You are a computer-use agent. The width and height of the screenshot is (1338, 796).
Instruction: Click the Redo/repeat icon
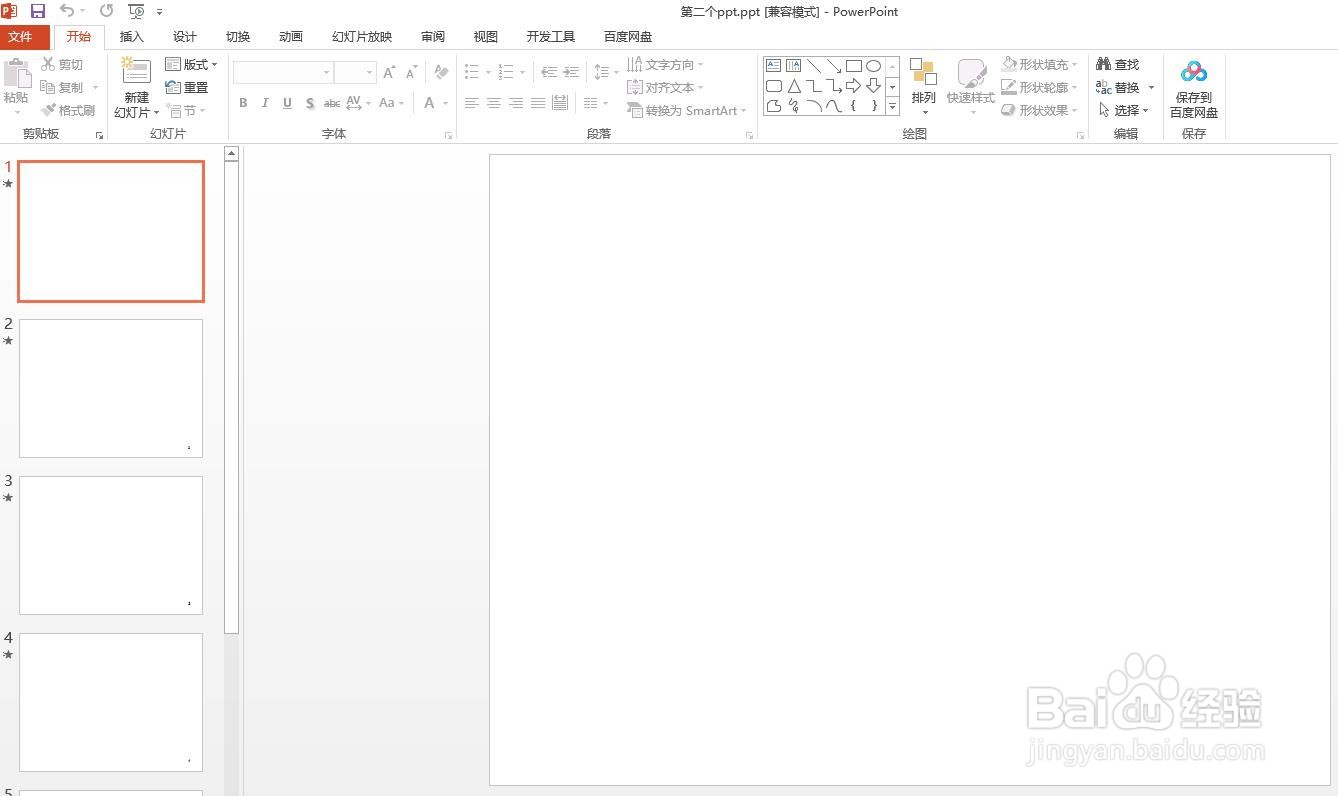coord(106,11)
